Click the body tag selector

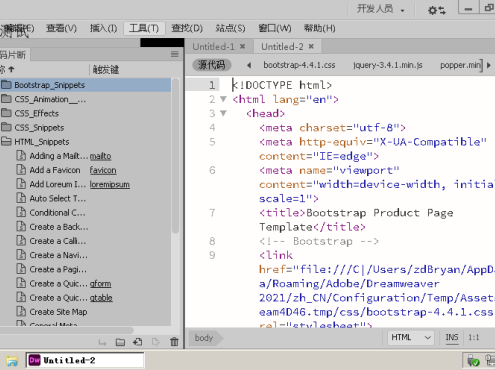(x=204, y=338)
